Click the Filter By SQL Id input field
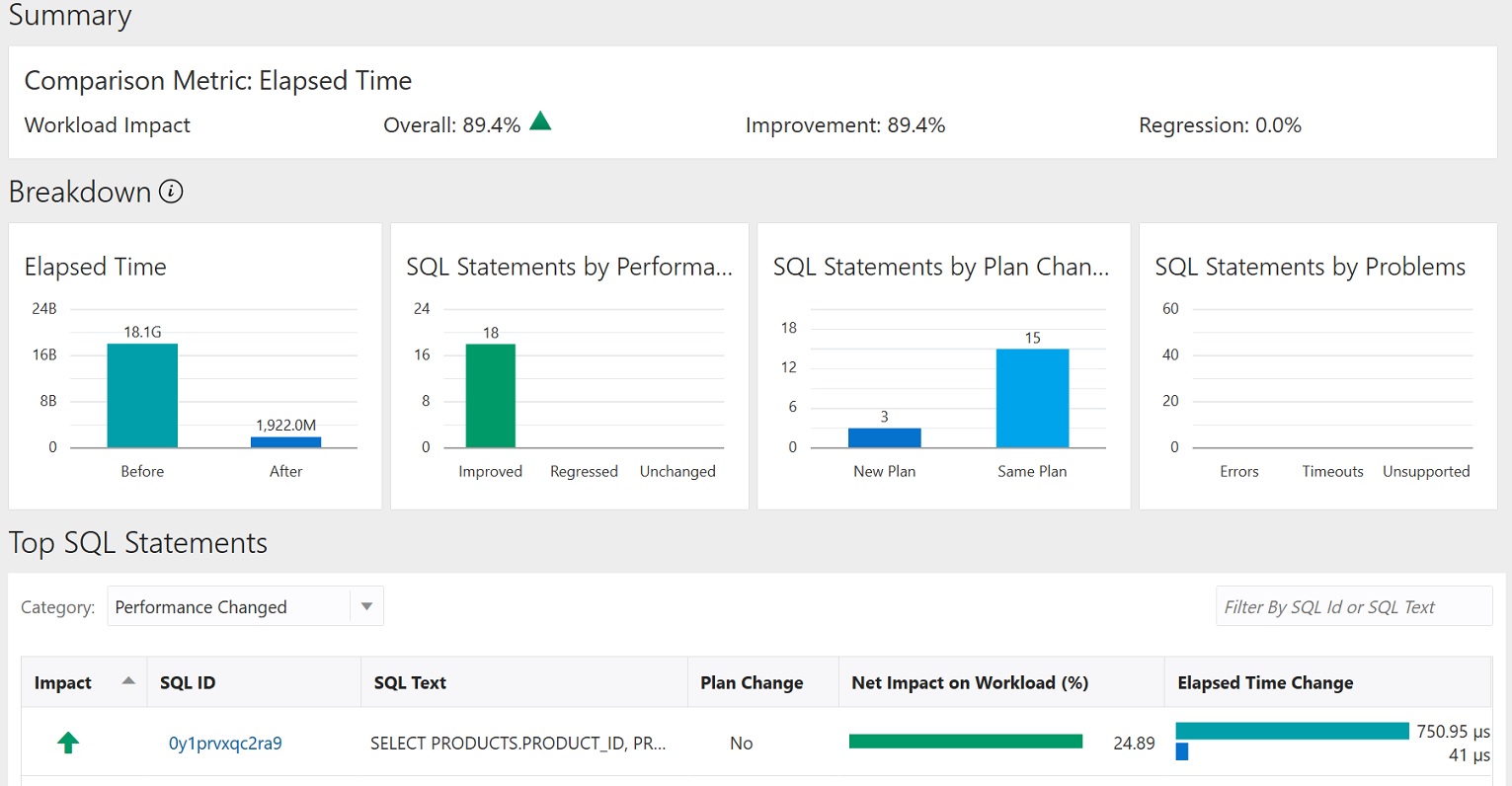 coord(1353,606)
